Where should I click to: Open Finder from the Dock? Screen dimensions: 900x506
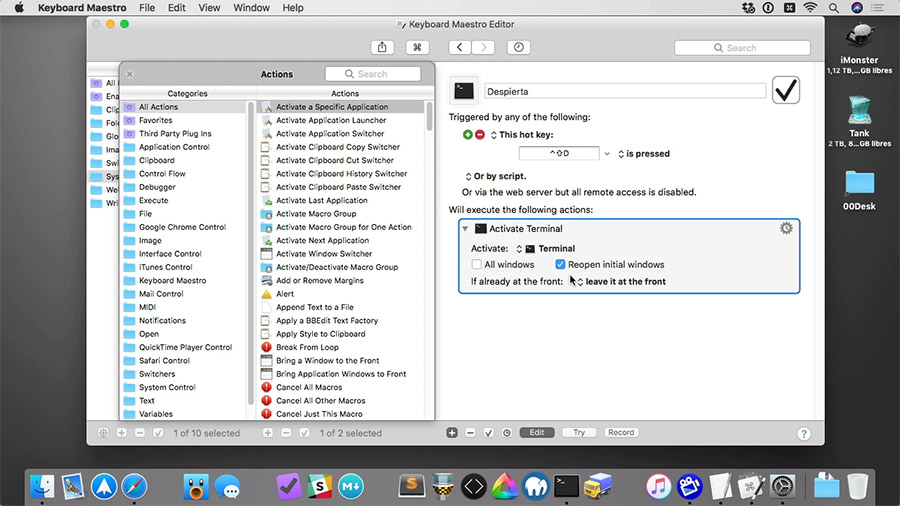point(42,486)
